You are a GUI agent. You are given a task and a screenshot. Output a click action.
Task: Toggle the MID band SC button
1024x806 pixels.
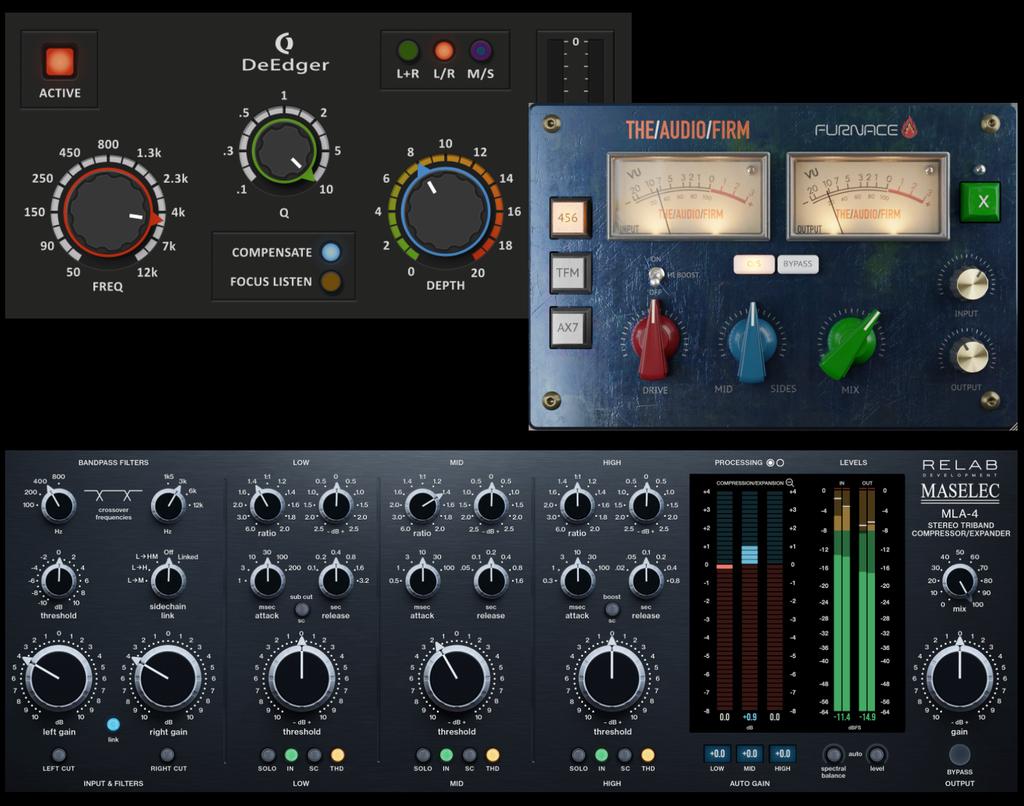[x=470, y=755]
